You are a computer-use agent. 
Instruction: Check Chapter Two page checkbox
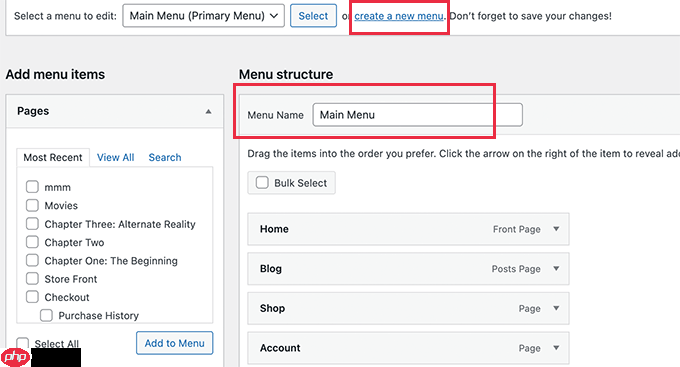pyautogui.click(x=32, y=242)
